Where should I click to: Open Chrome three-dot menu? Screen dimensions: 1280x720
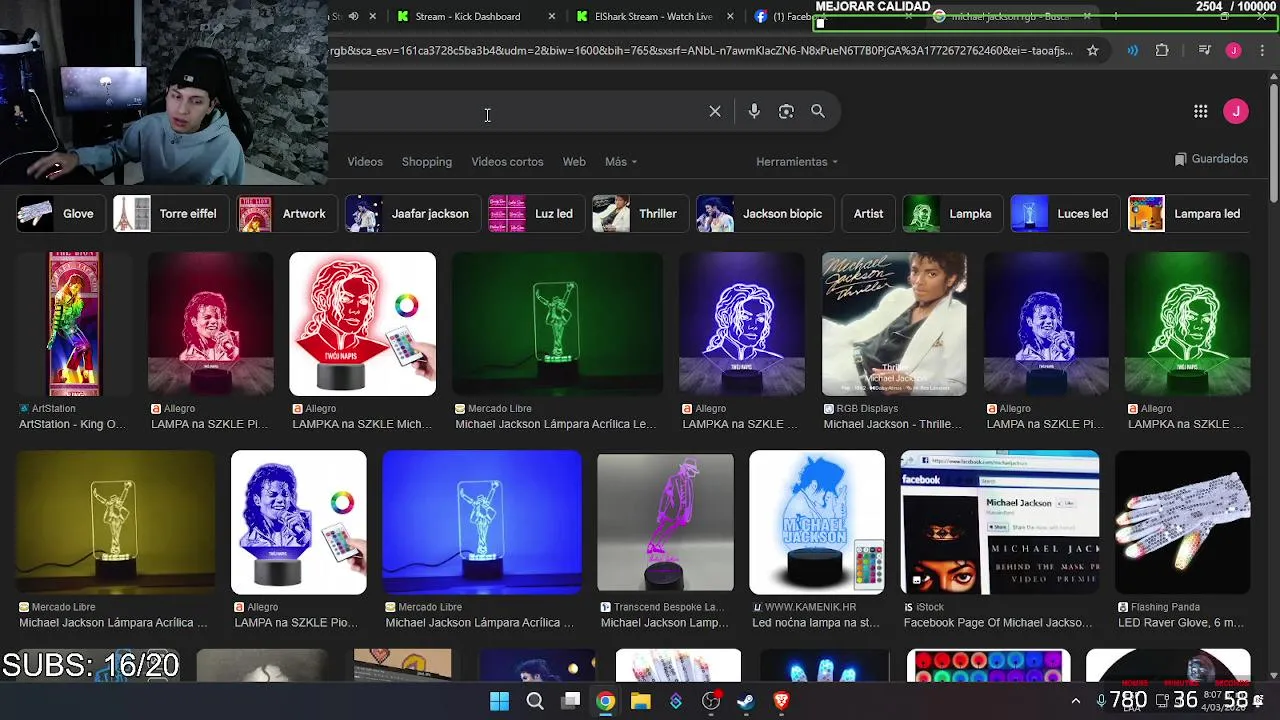click(x=1263, y=50)
